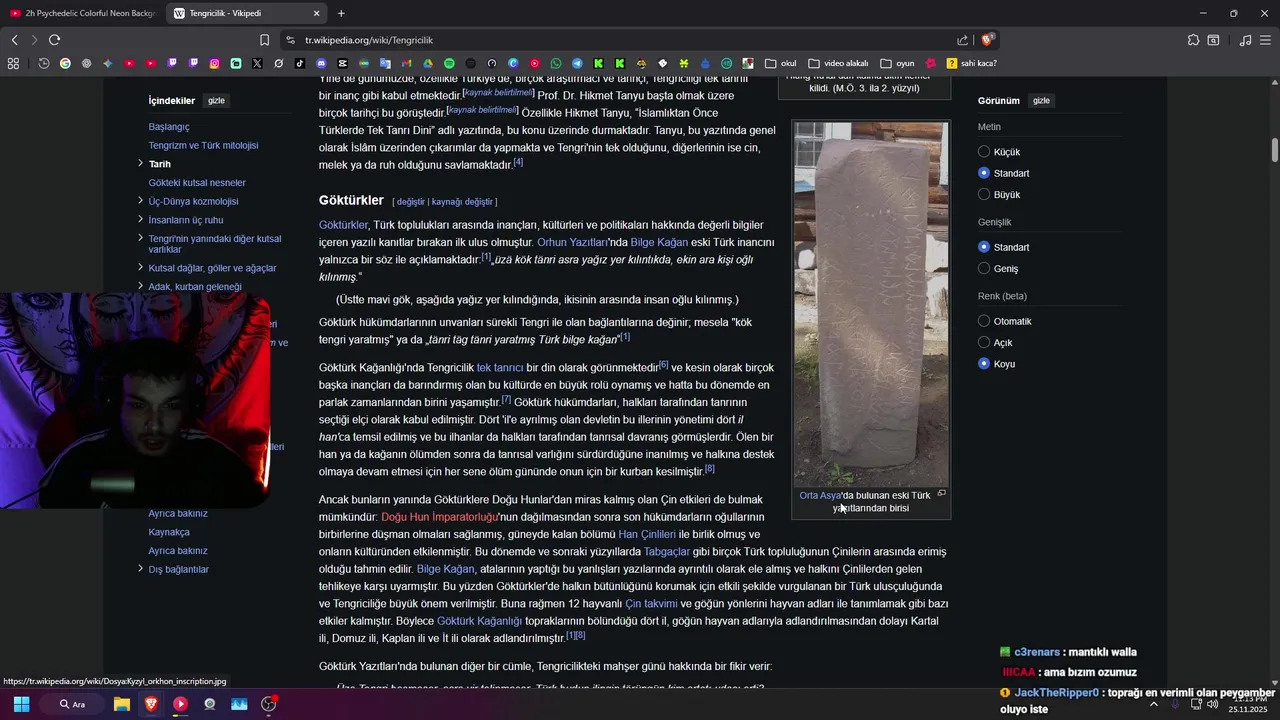1280x720 pixels.
Task: Click the music note media icon
Action: click(1245, 40)
